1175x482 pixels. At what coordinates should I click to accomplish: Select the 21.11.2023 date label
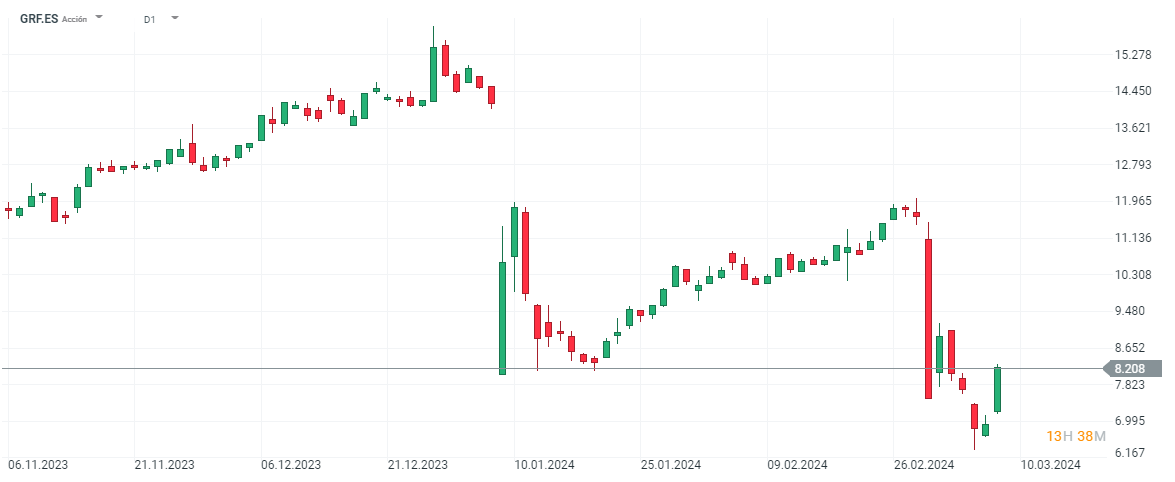(164, 465)
